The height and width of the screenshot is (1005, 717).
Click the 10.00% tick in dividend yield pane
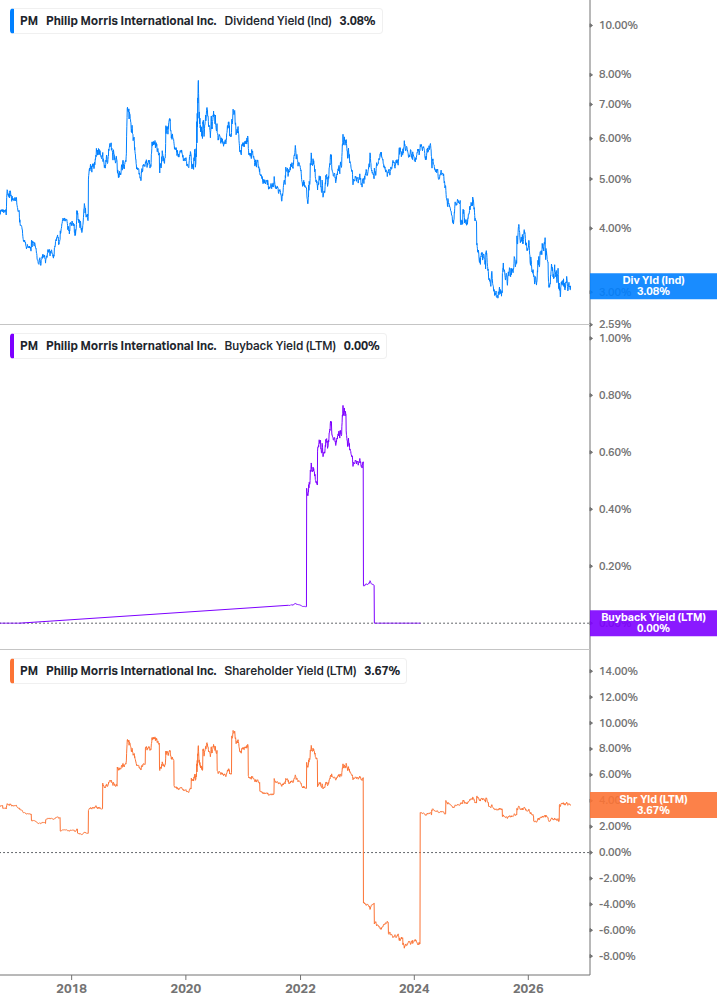pos(618,26)
